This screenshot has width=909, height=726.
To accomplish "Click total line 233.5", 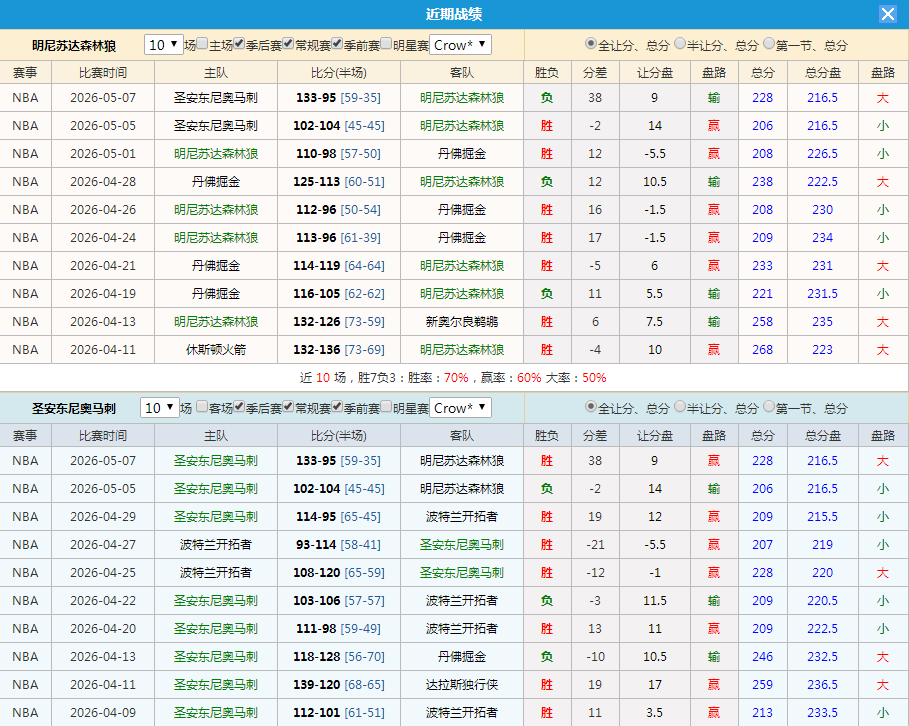I will pos(822,713).
